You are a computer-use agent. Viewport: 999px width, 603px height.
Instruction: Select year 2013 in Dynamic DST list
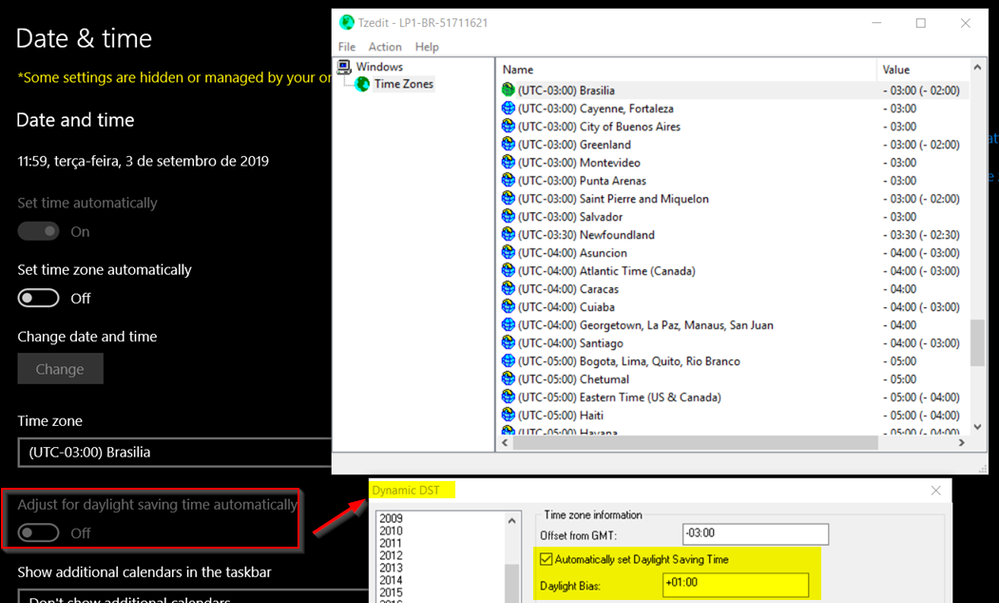(391, 568)
